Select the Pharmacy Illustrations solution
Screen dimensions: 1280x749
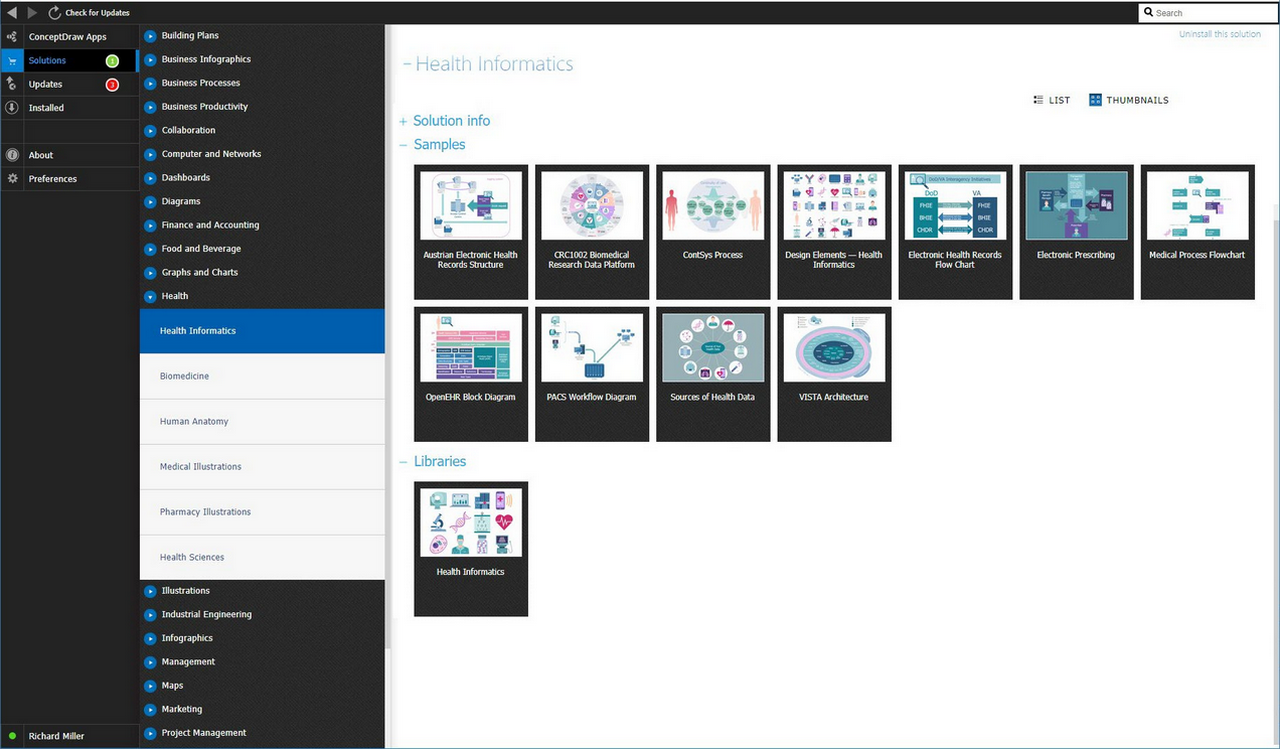[262, 512]
